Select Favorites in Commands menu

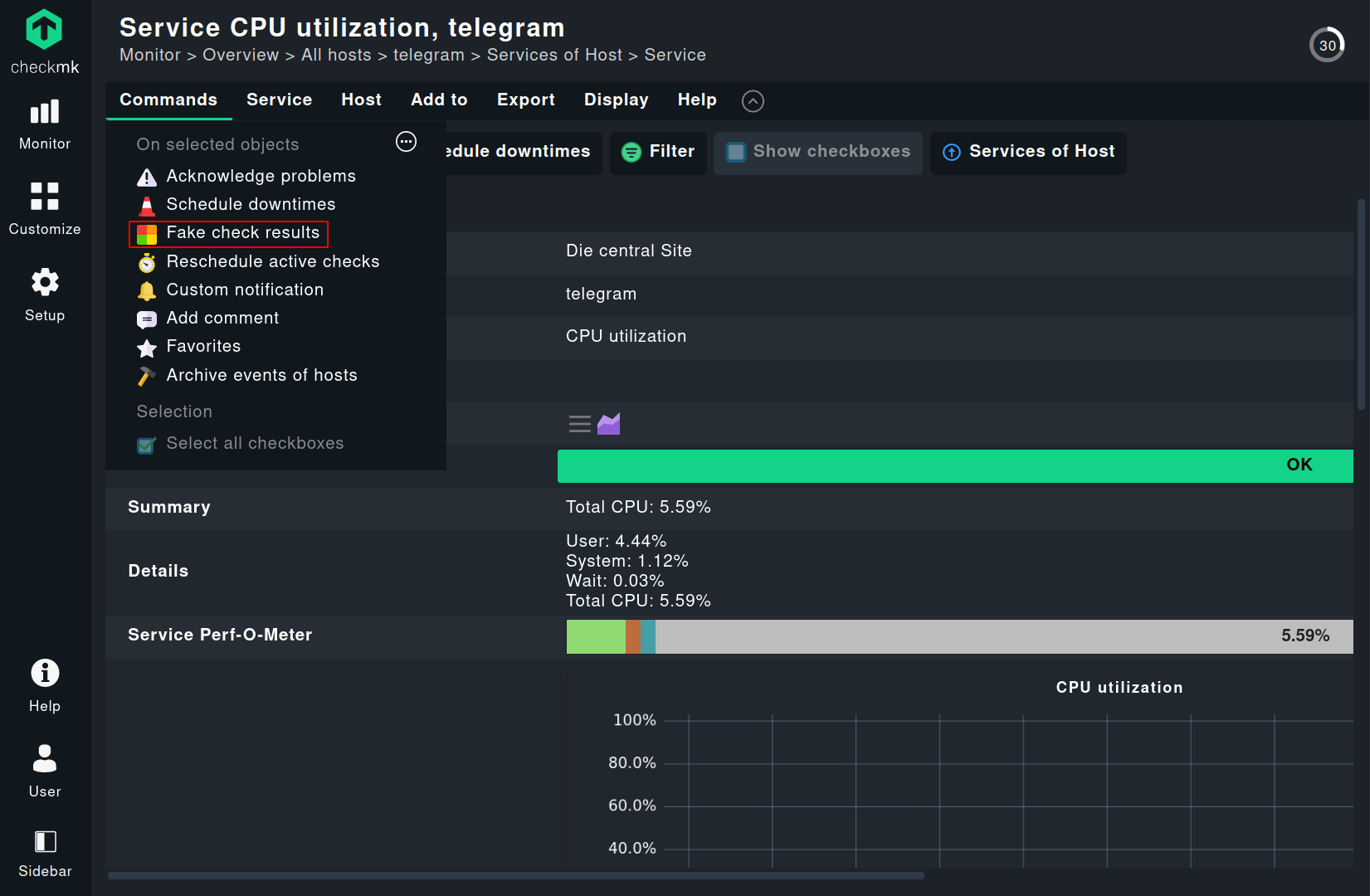click(189, 347)
